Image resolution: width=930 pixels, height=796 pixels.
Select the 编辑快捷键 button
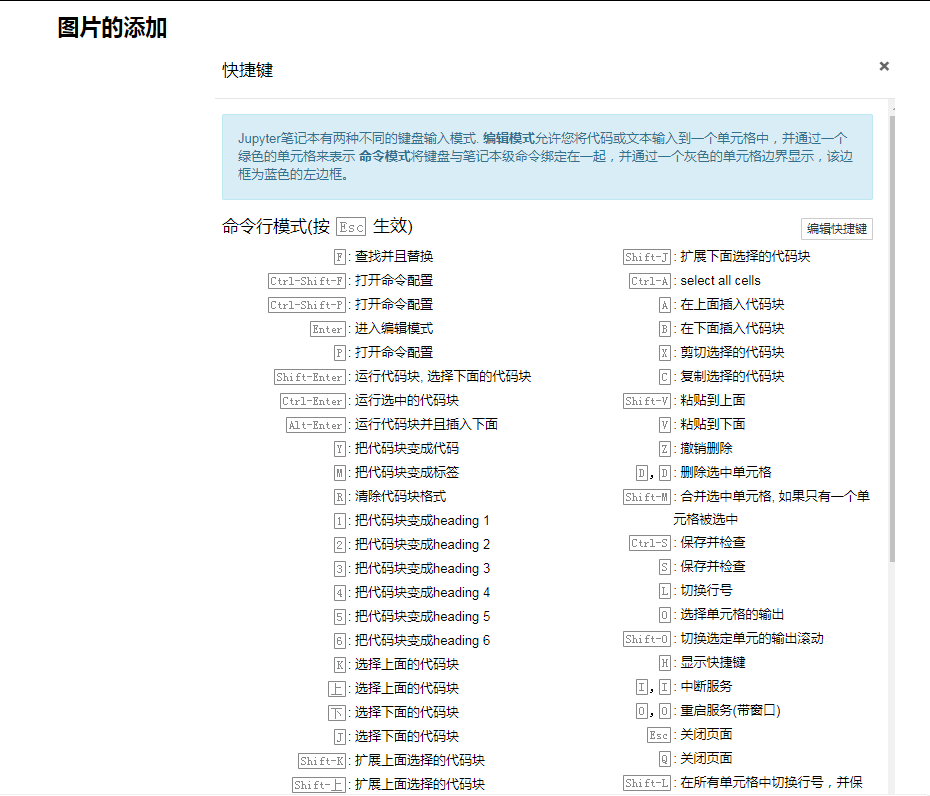tap(835, 228)
